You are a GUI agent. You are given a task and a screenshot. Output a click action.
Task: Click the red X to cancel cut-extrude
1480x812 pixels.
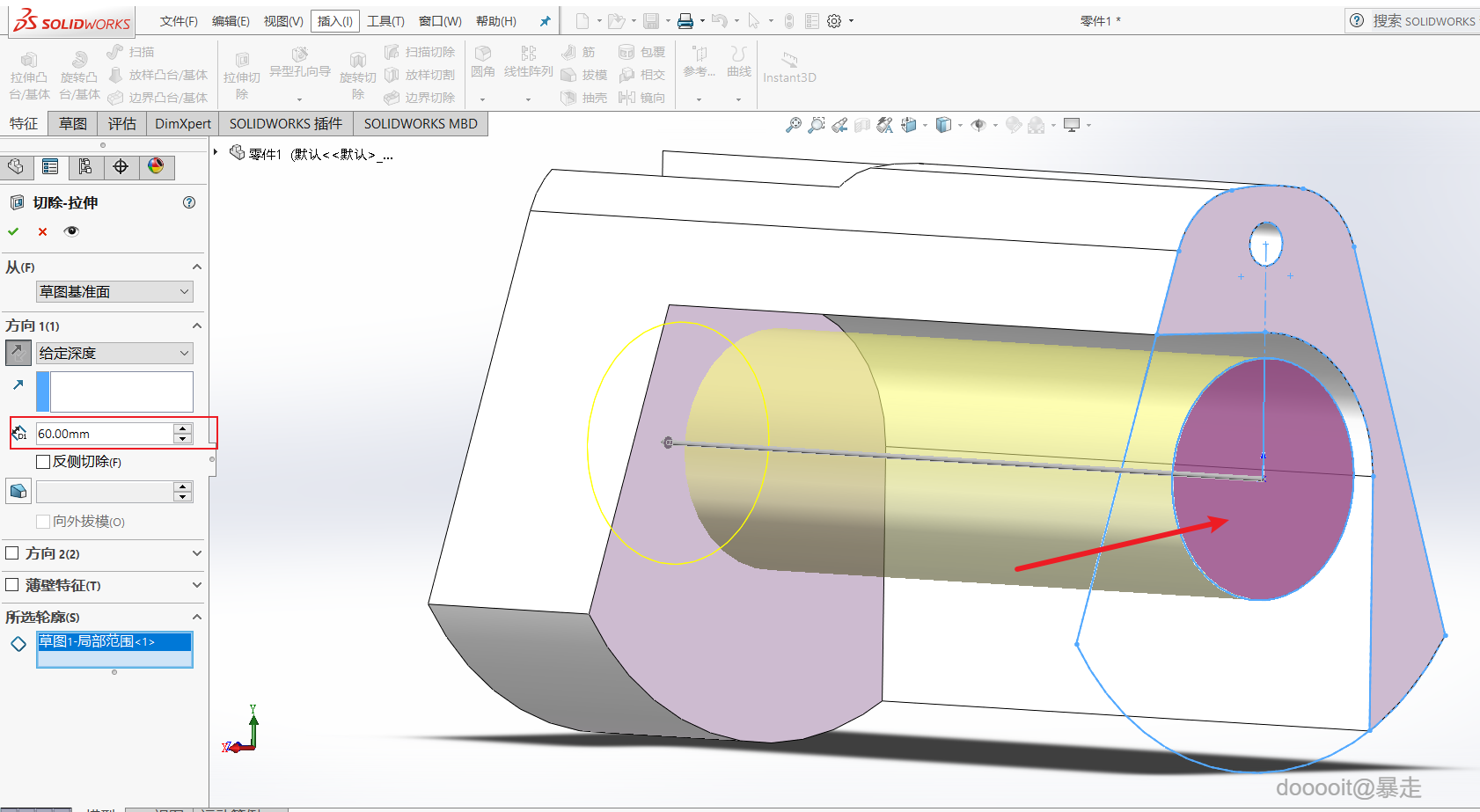(42, 231)
